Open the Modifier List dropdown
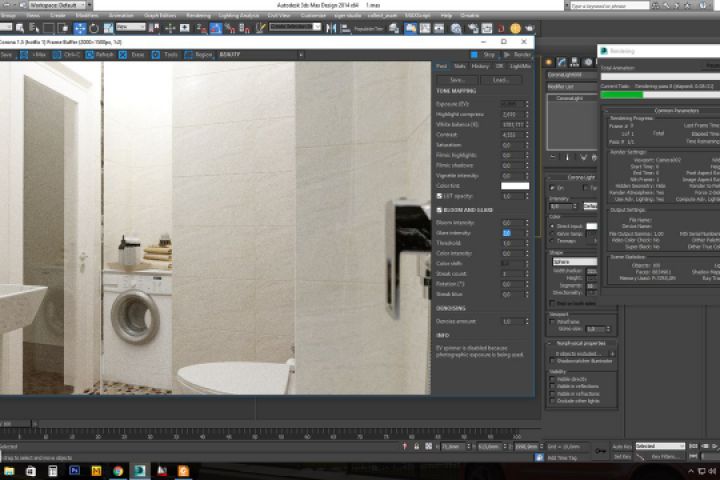 (x=572, y=87)
